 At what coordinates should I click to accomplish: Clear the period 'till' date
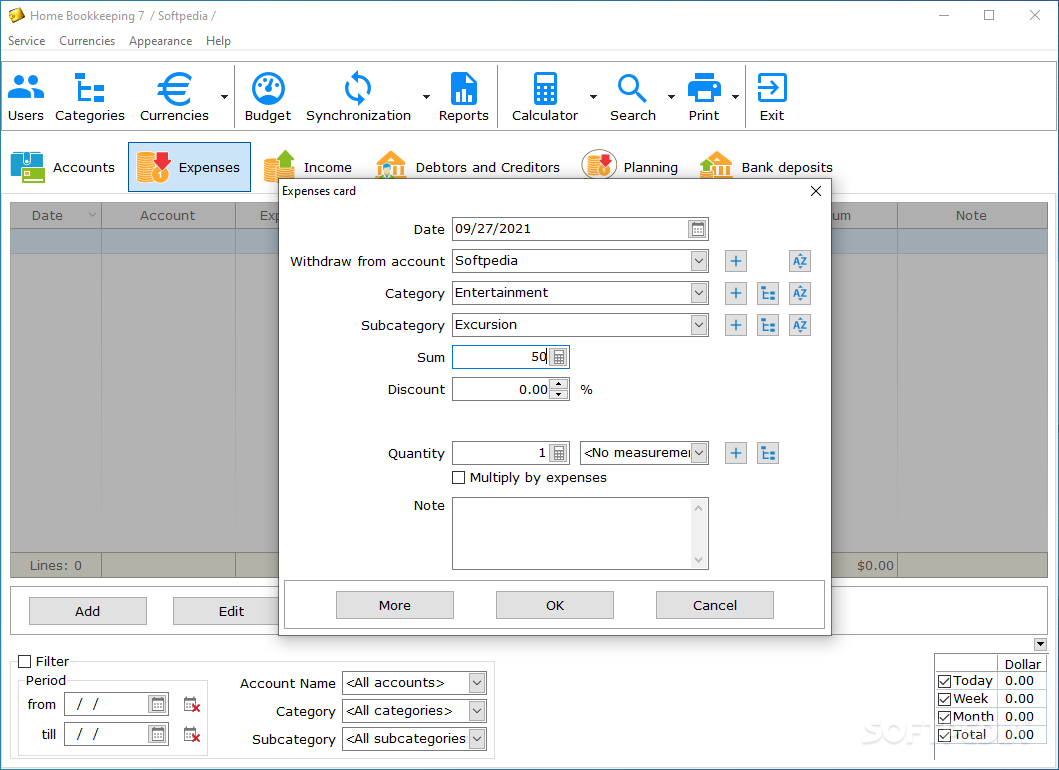coord(192,734)
